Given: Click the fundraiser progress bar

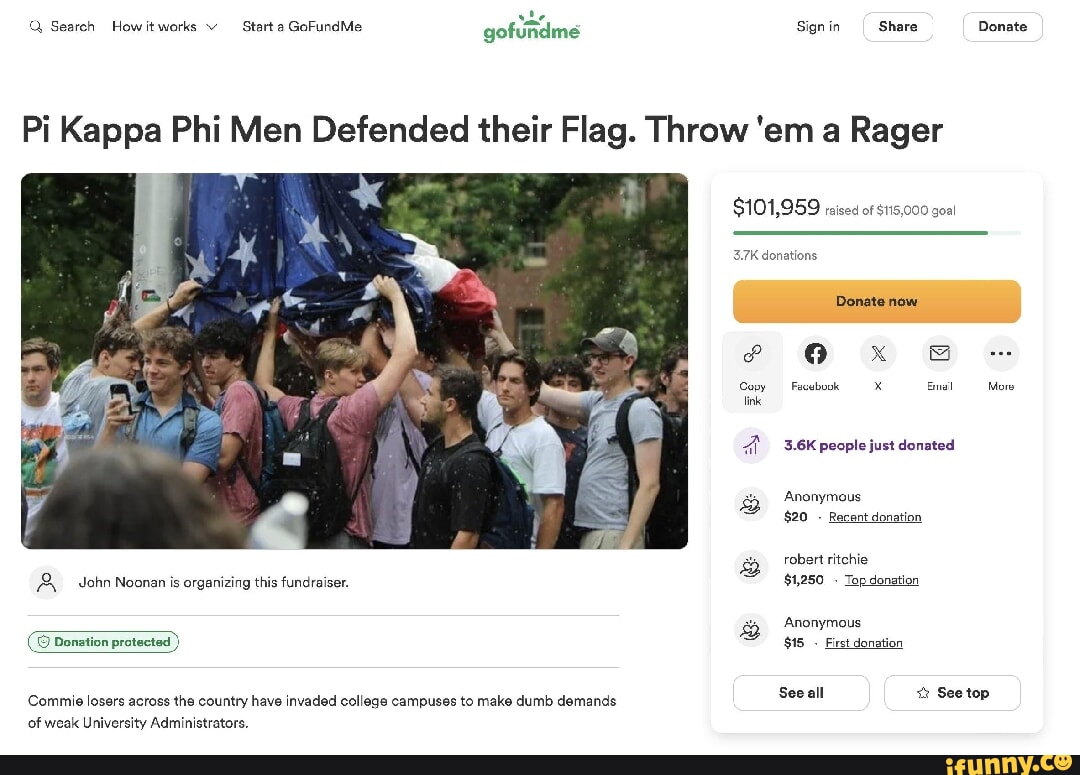Looking at the screenshot, I should pyautogui.click(x=876, y=233).
